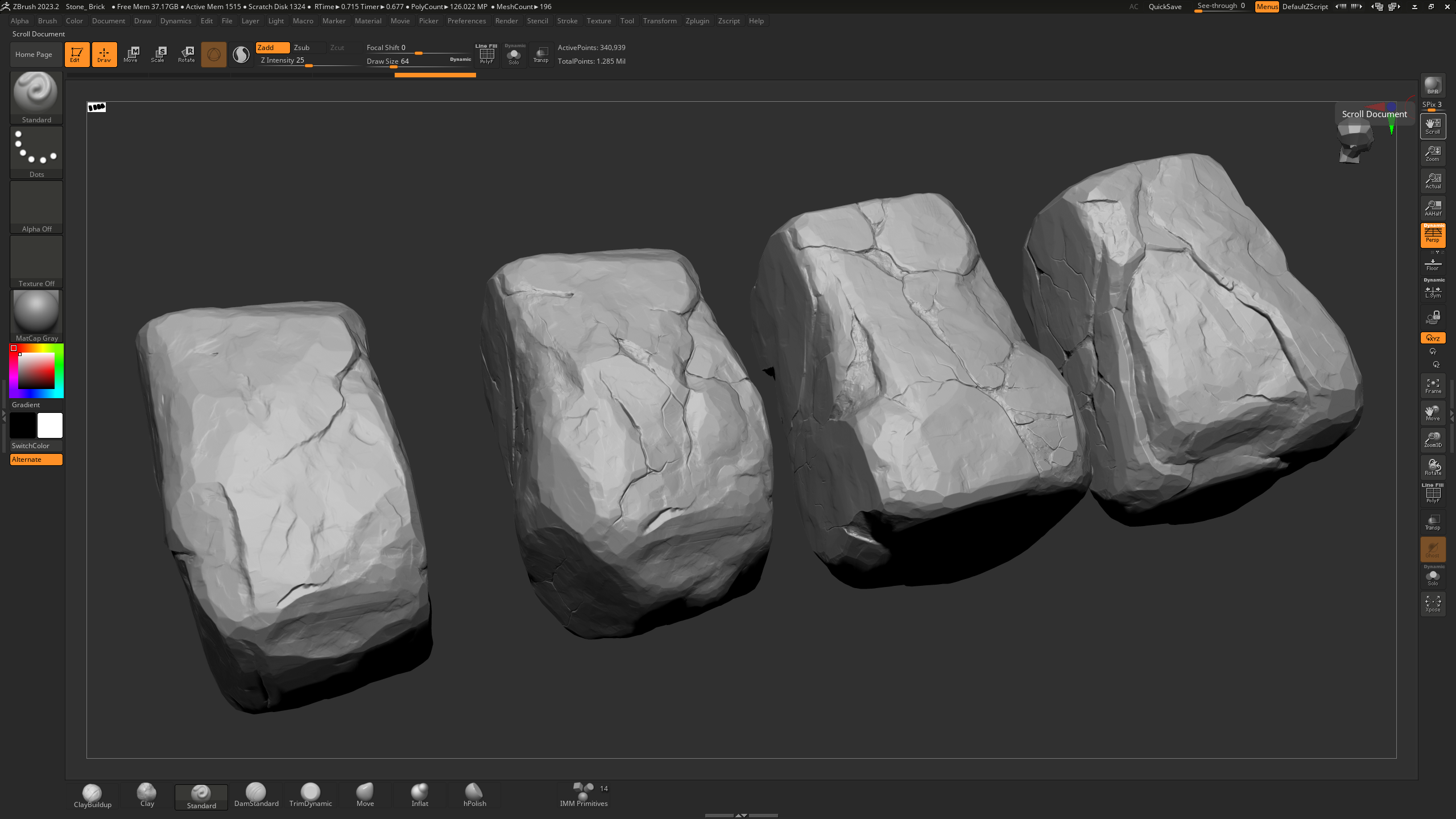Viewport: 1456px width, 819px height.
Task: Click the QuickSave button
Action: click(x=1165, y=7)
